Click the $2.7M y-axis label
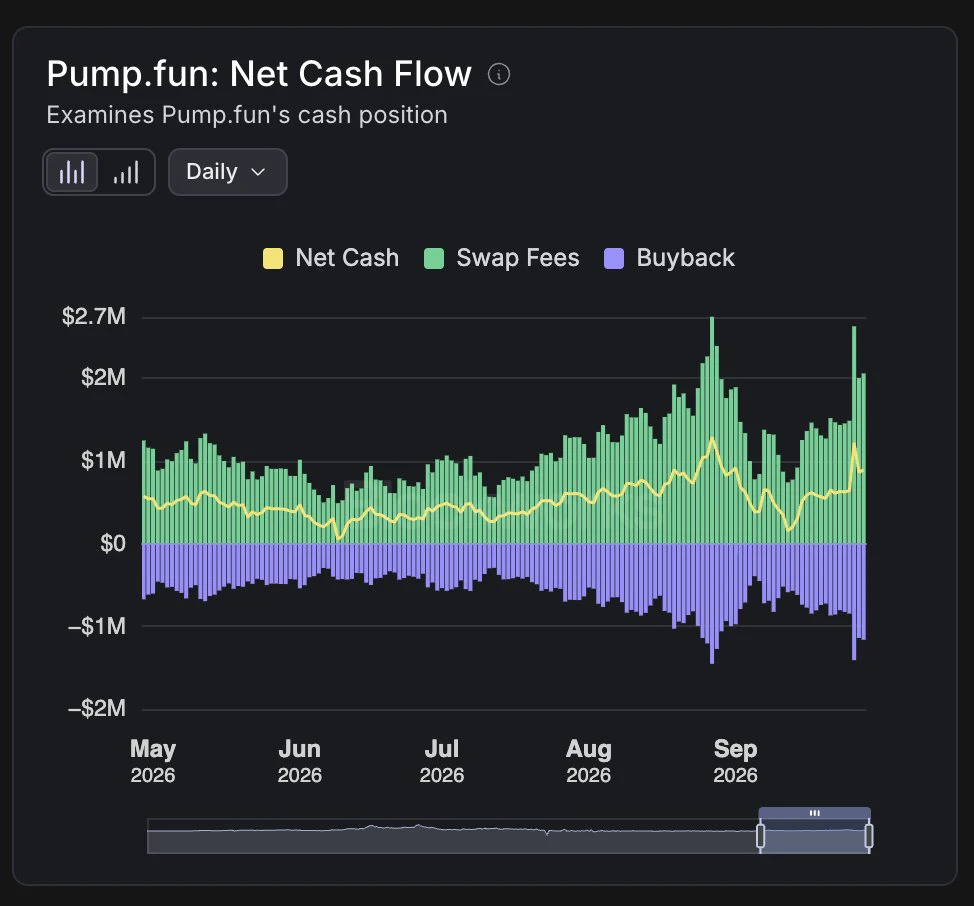 [x=94, y=317]
